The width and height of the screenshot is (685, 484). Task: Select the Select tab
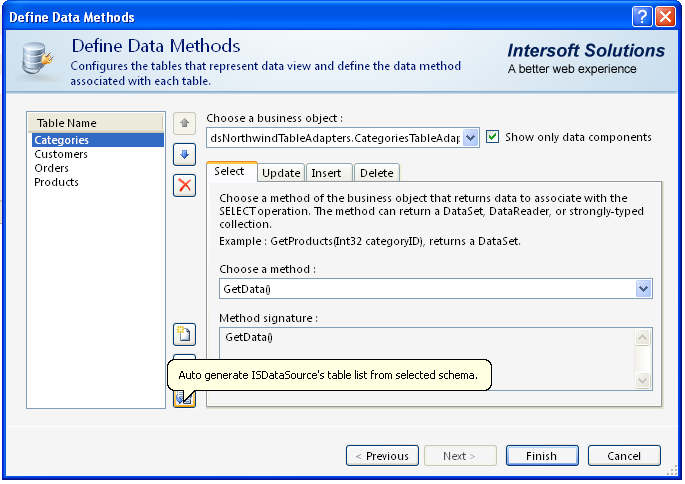click(x=230, y=172)
